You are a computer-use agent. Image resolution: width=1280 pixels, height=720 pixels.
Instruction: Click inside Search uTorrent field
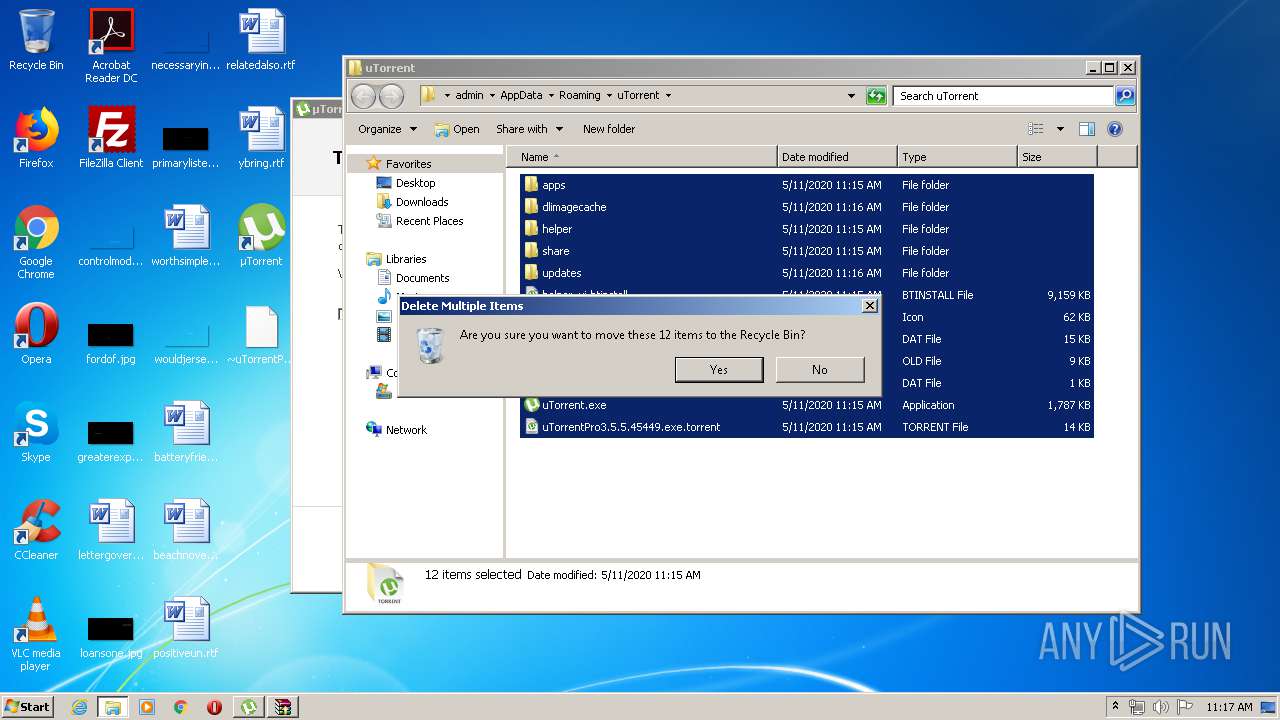click(1003, 96)
